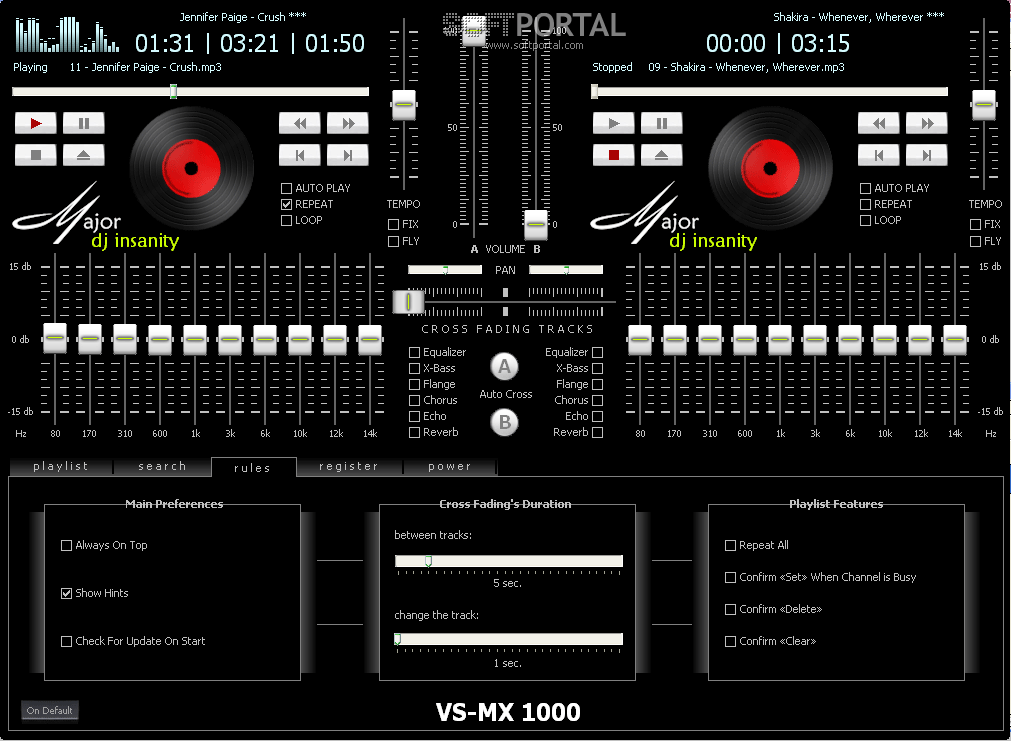Click deck A tempo slider handle
Screen dimensions: 1011x741
click(x=404, y=104)
